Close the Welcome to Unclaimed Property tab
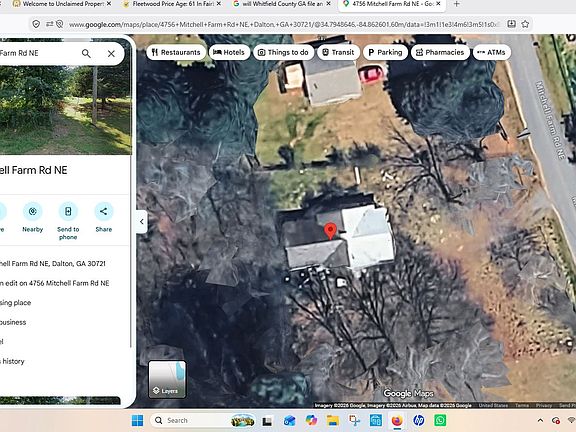 point(109,4)
